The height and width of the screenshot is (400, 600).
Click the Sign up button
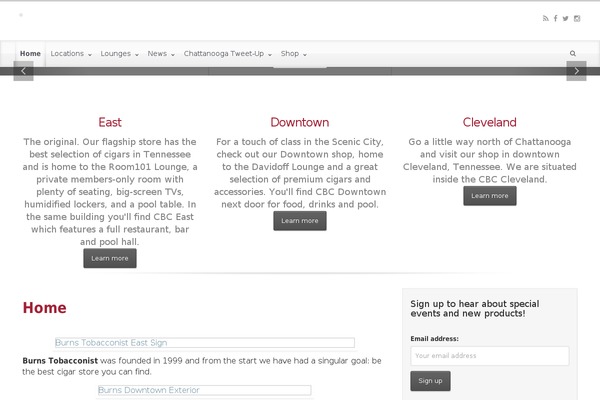pyautogui.click(x=430, y=381)
